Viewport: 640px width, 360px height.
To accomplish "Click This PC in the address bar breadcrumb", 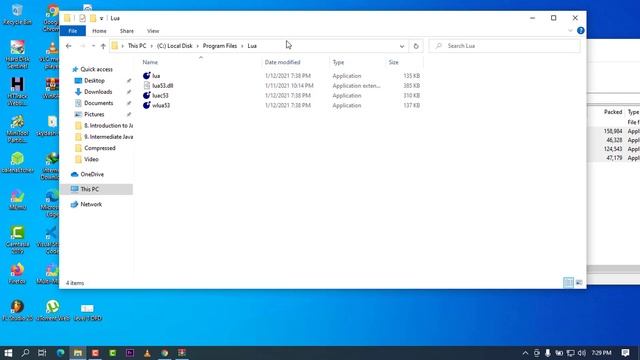I will [x=137, y=46].
